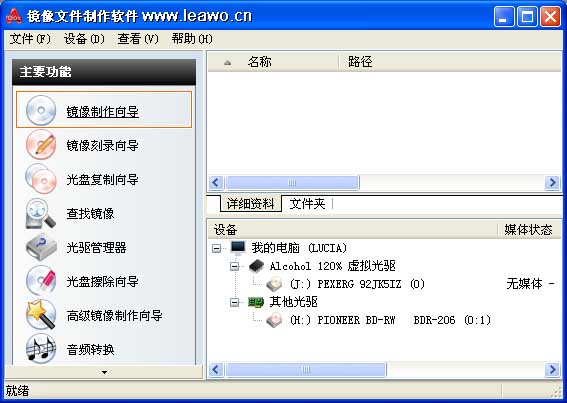Select the (H:) PIONEER BD-RW drive
567x403 pixels.
tap(390, 320)
